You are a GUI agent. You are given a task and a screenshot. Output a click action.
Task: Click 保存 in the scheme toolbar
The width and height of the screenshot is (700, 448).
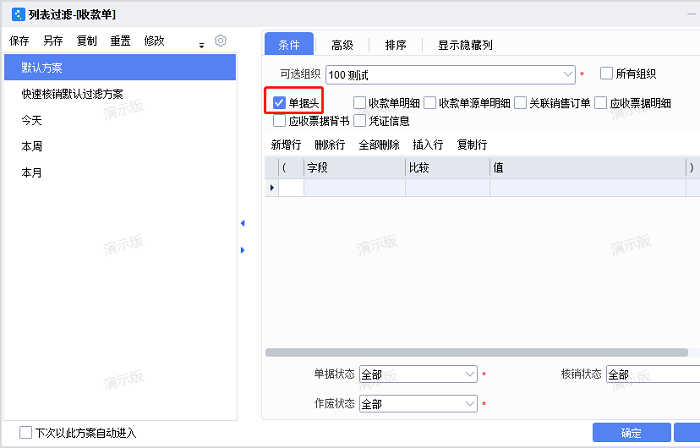[x=19, y=41]
